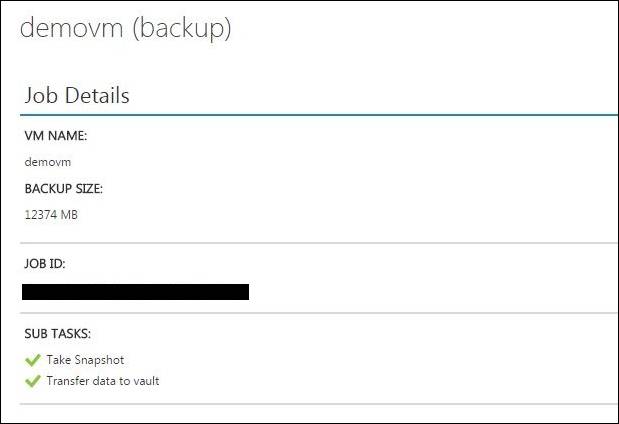Viewport: 619px width, 424px height.
Task: Click the BACKUP SIZE label
Action: [x=63, y=188]
